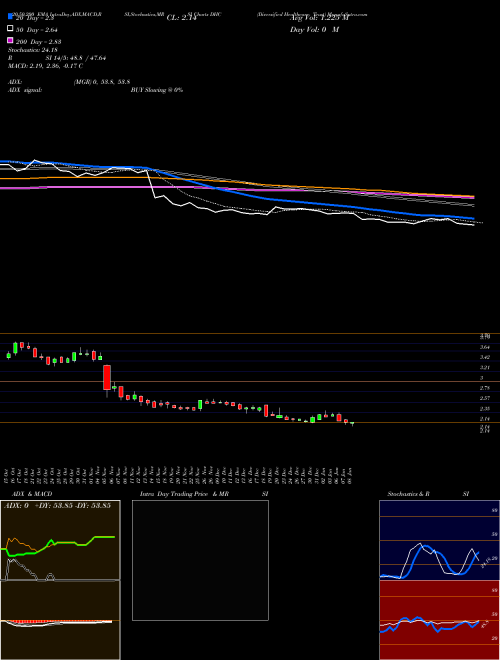
Task: Open the ADX chart with green line
Action: (x=60, y=540)
